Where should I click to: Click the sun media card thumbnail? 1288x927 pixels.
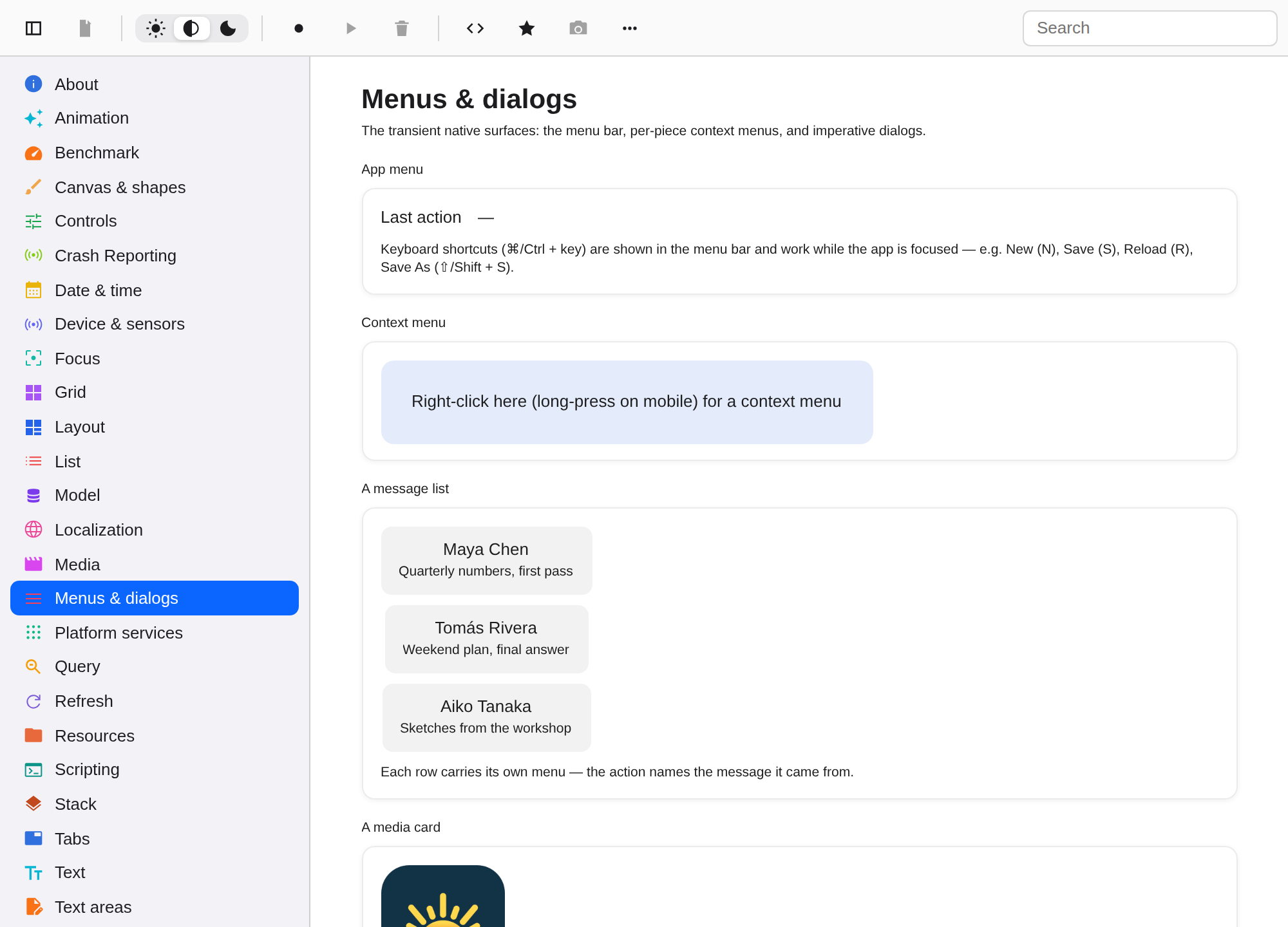(x=443, y=896)
